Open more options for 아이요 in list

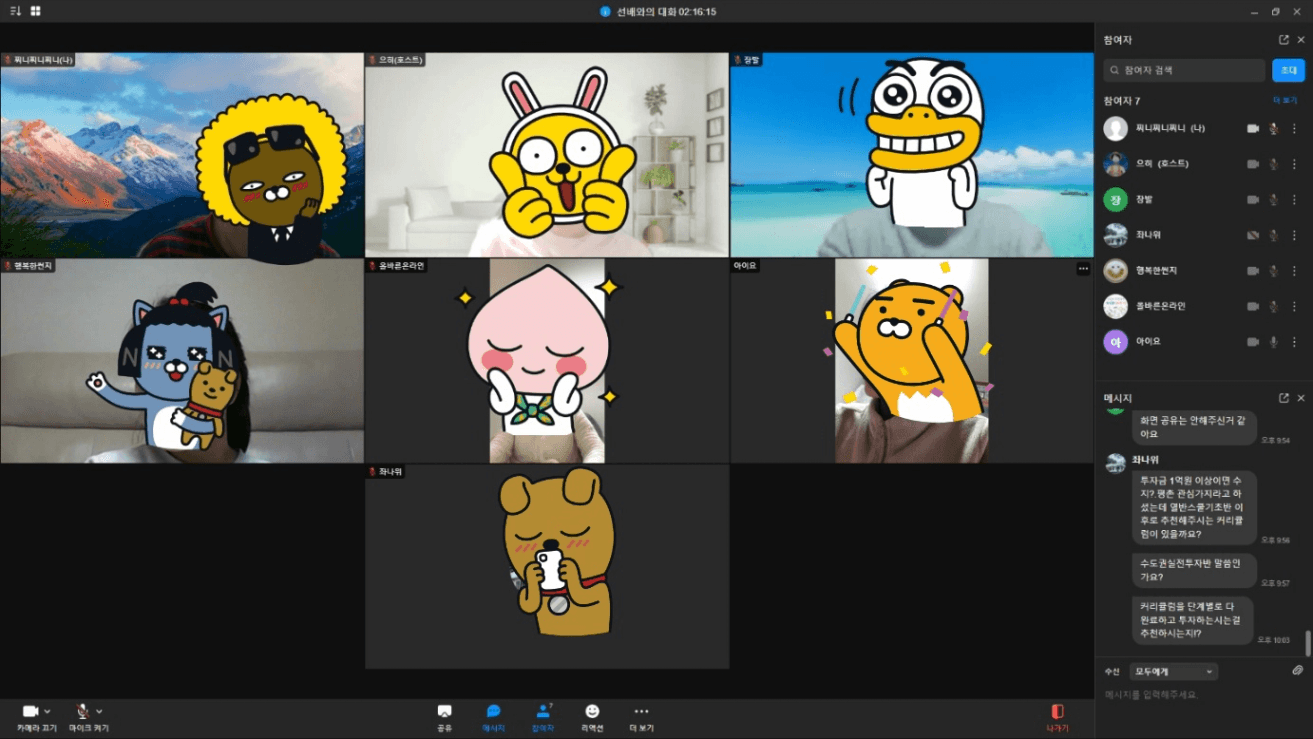click(x=1294, y=342)
